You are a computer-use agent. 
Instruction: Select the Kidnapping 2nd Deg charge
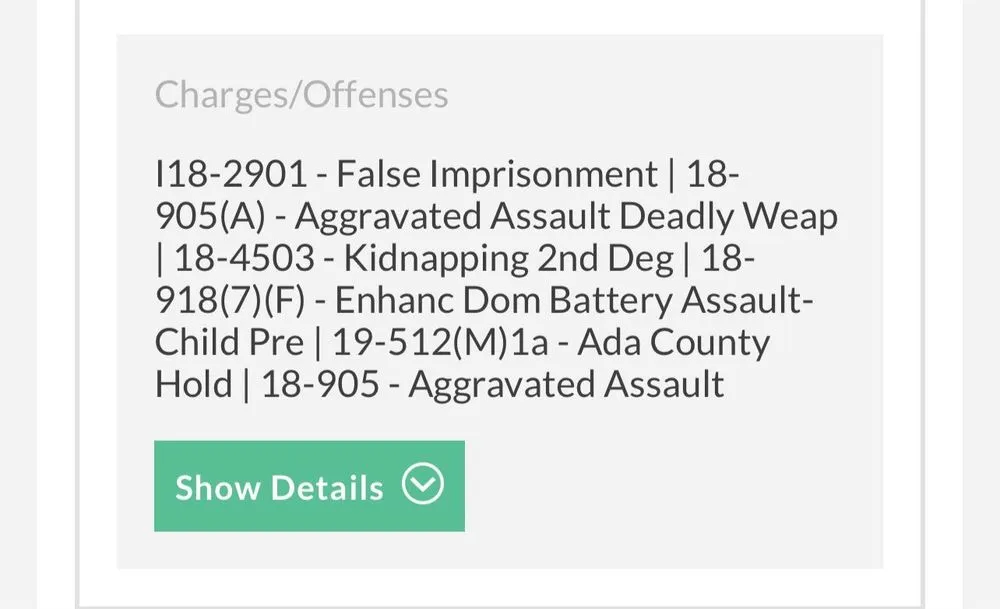coord(508,259)
